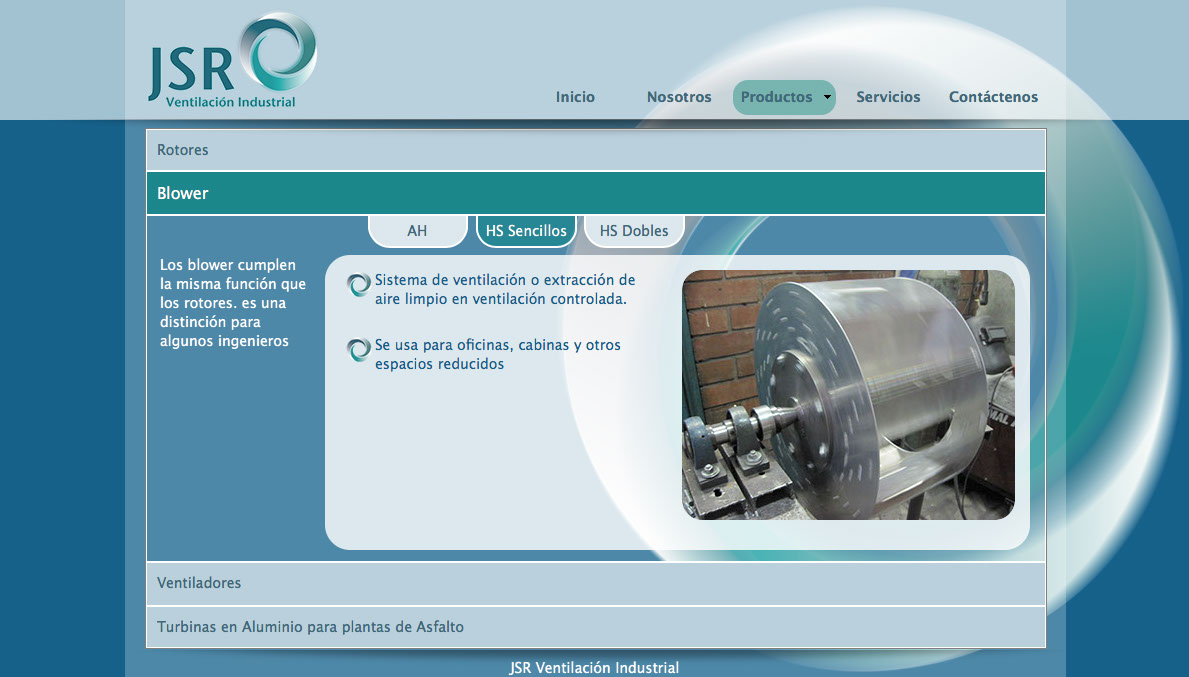
Task: Switch to the AH tab
Action: click(x=417, y=231)
